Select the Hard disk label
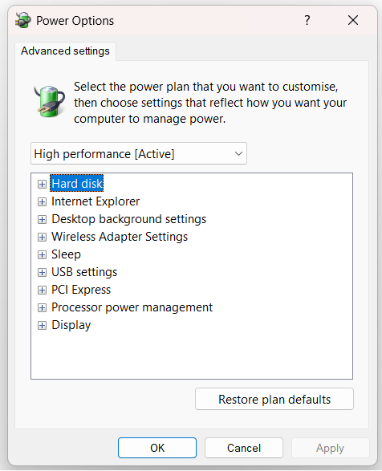382x471 pixels. pos(77,184)
